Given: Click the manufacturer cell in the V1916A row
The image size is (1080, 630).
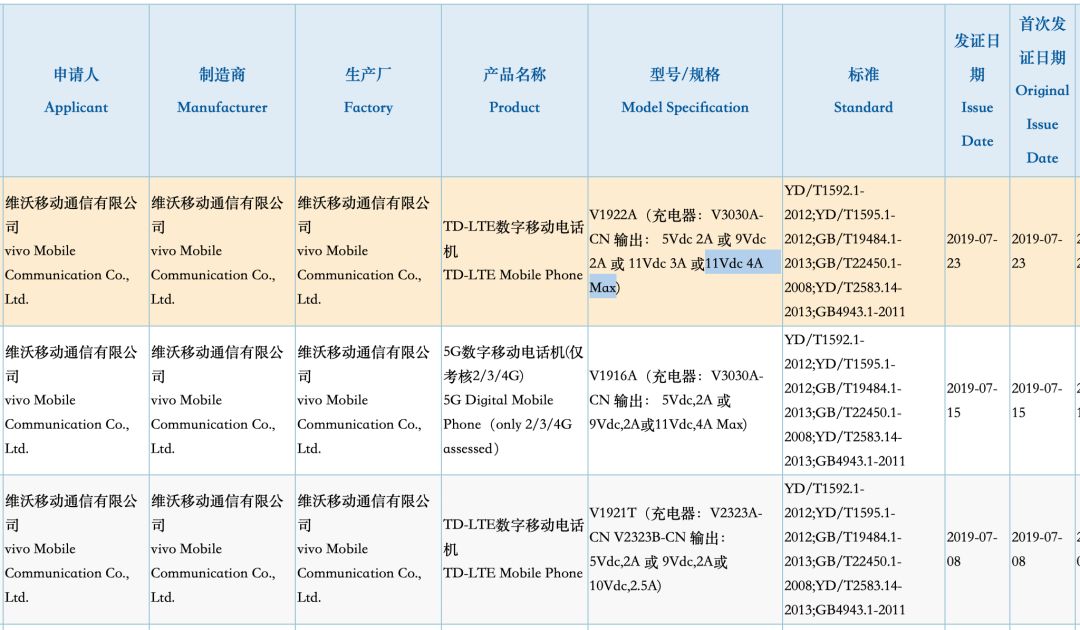Looking at the screenshot, I should (222, 400).
